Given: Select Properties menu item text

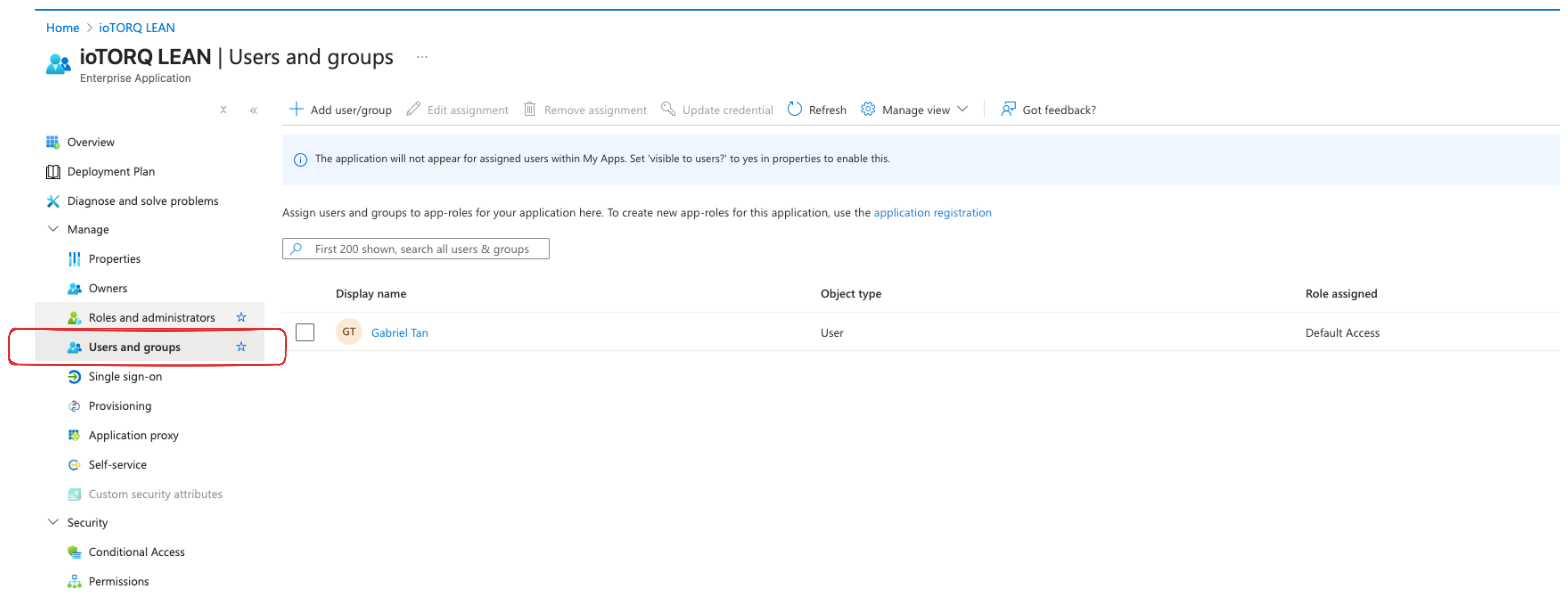Looking at the screenshot, I should pyautogui.click(x=114, y=259).
